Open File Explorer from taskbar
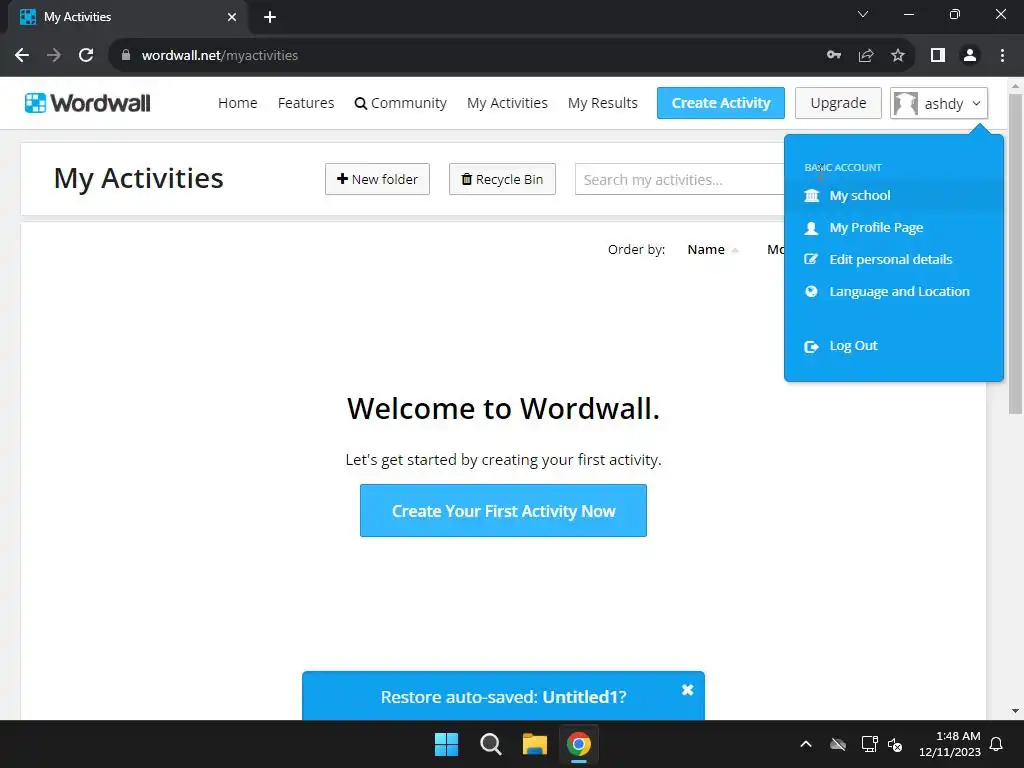Viewport: 1024px width, 768px height. (x=535, y=744)
